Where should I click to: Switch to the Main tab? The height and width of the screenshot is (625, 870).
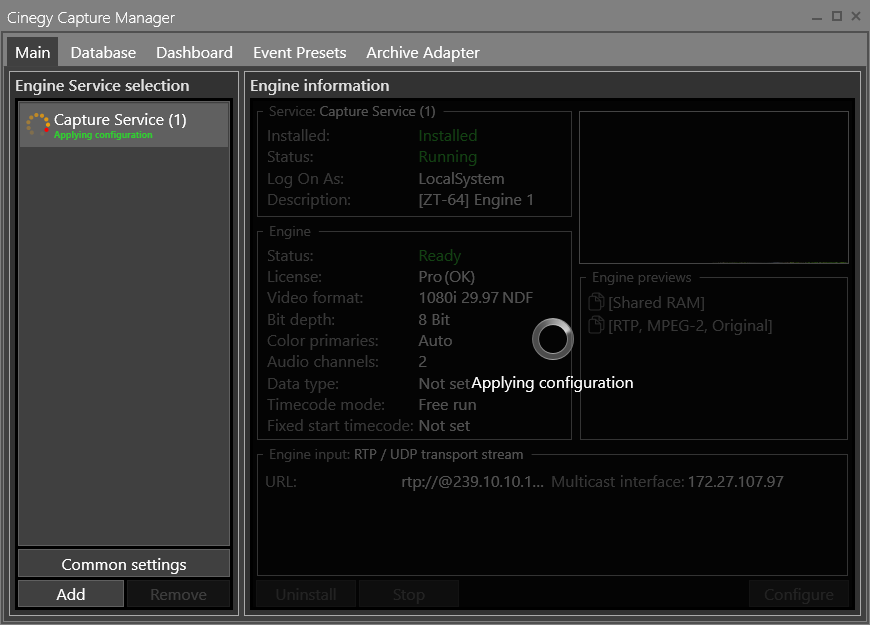(33, 52)
